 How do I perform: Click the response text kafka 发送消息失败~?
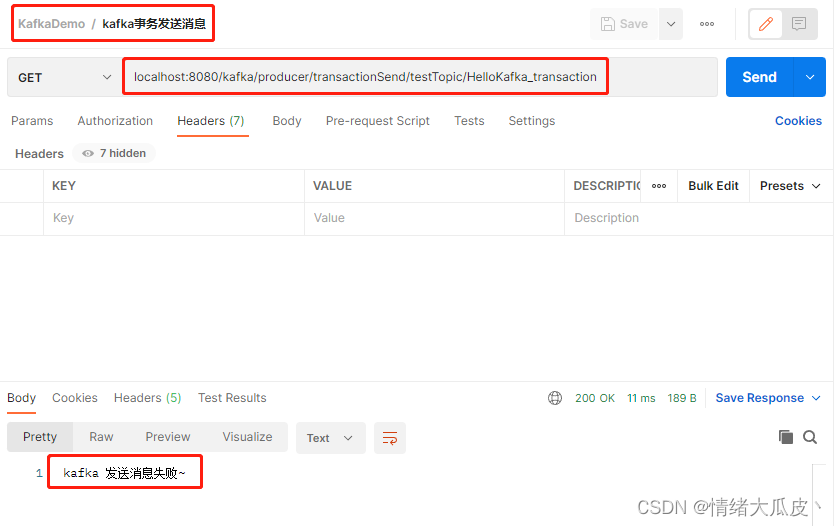pyautogui.click(x=124, y=473)
